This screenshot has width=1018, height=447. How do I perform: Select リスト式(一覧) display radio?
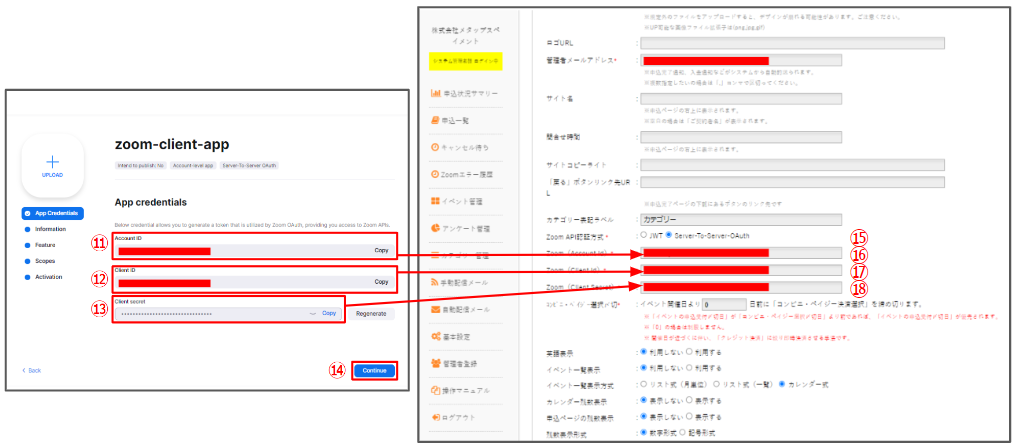tap(717, 384)
